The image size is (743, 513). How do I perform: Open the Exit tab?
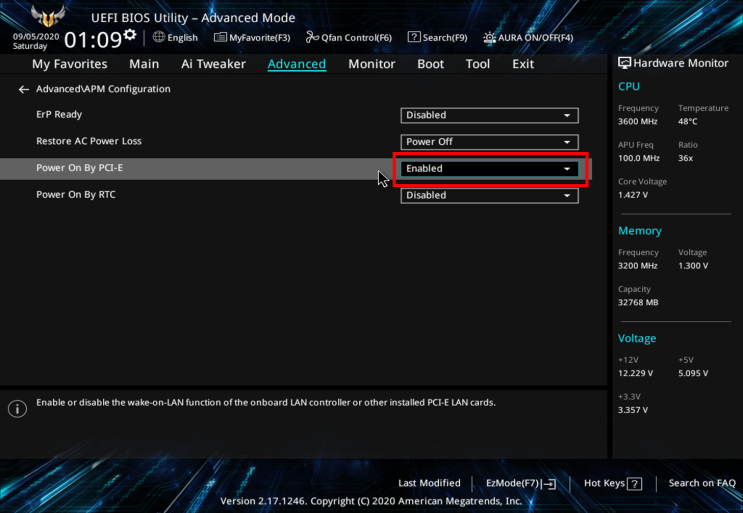click(523, 64)
